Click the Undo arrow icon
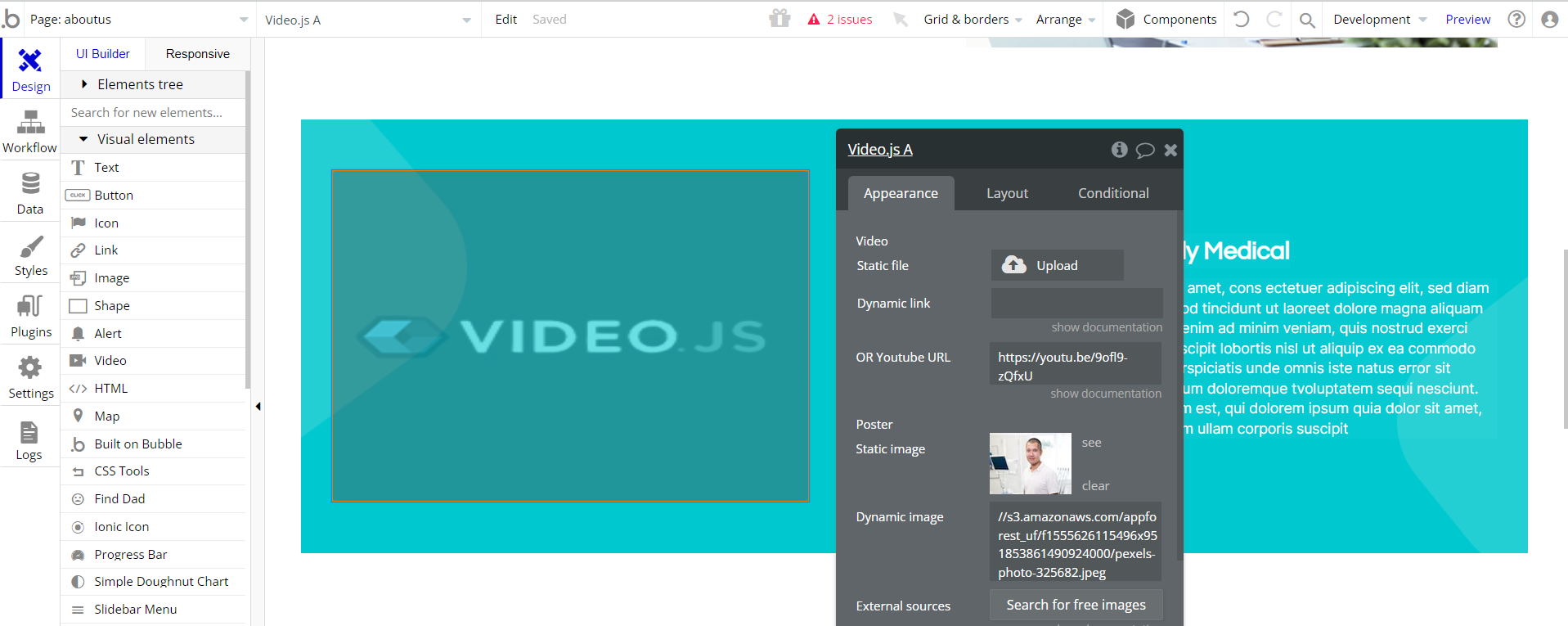Image resolution: width=1568 pixels, height=626 pixels. [1242, 19]
